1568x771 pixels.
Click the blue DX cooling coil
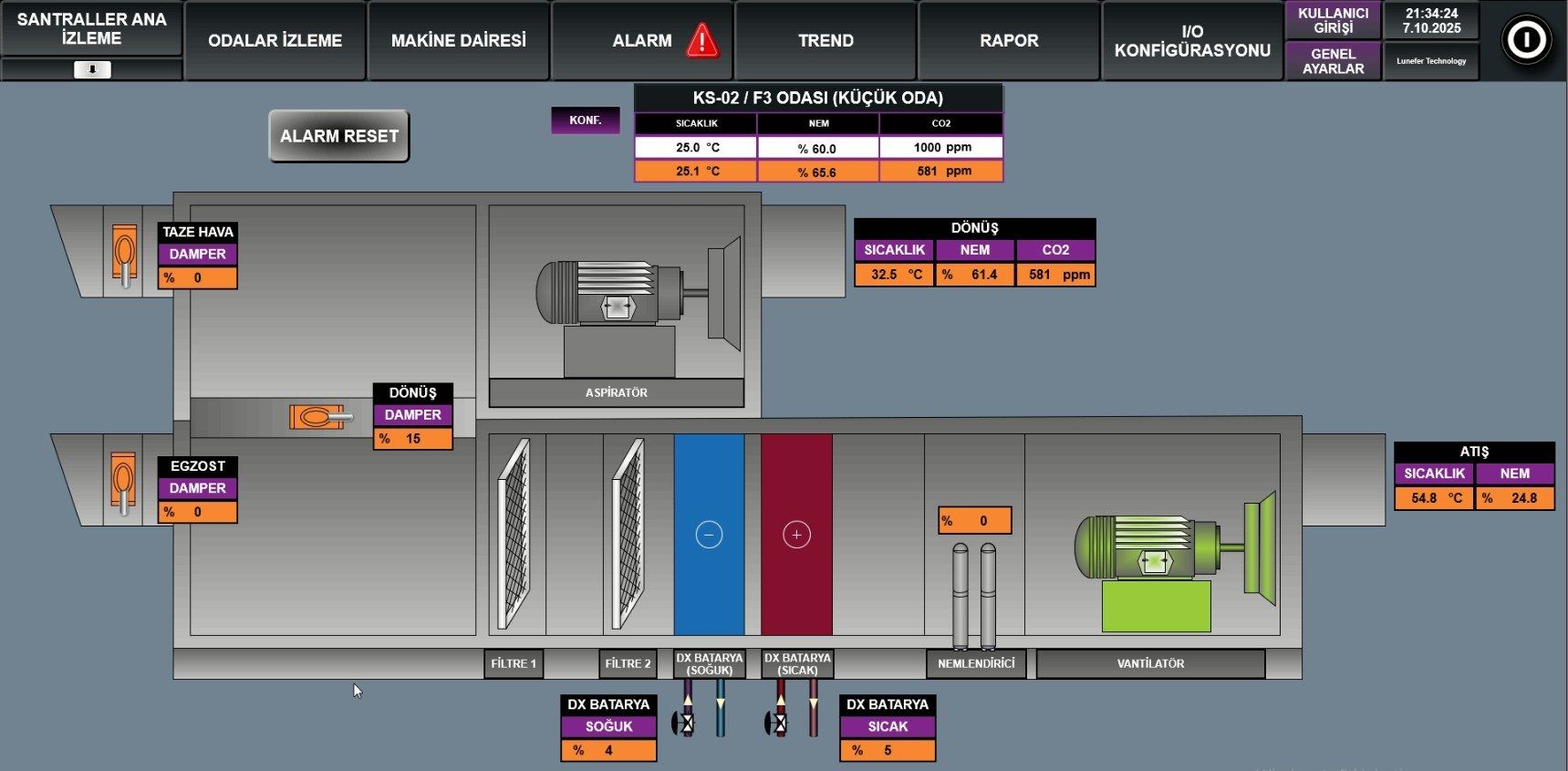[709, 535]
